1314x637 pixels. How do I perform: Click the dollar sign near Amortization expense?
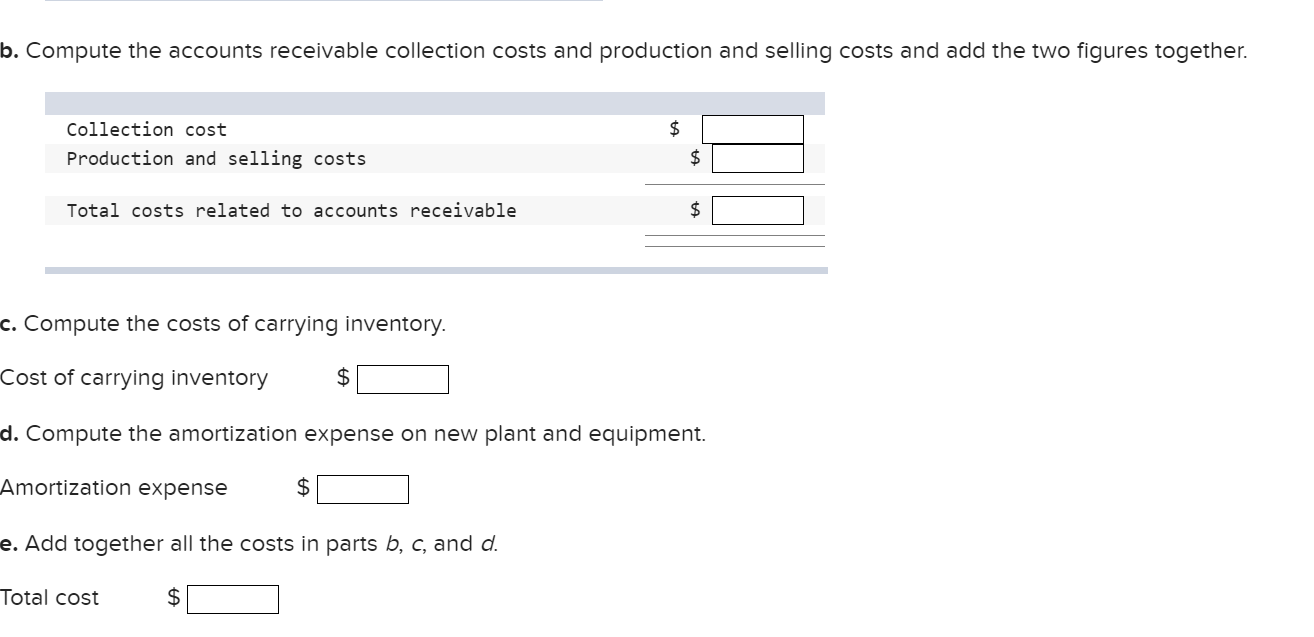click(302, 488)
